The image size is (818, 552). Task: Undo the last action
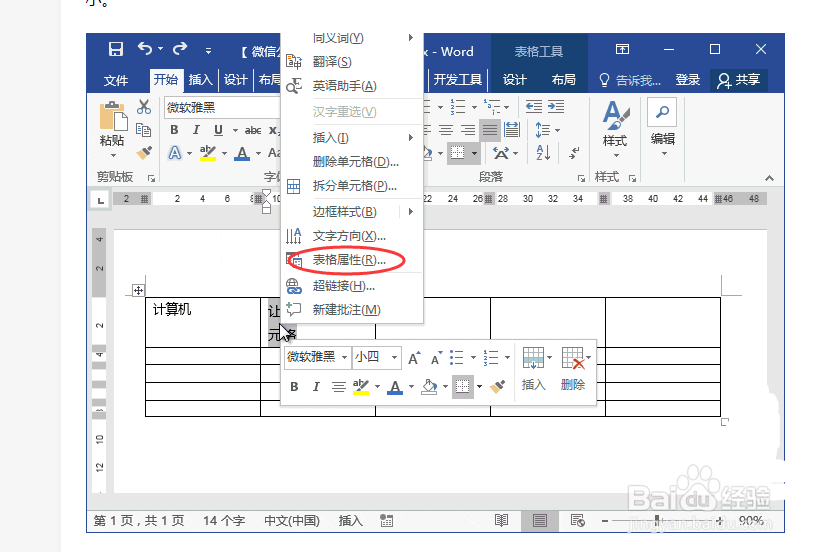[146, 49]
